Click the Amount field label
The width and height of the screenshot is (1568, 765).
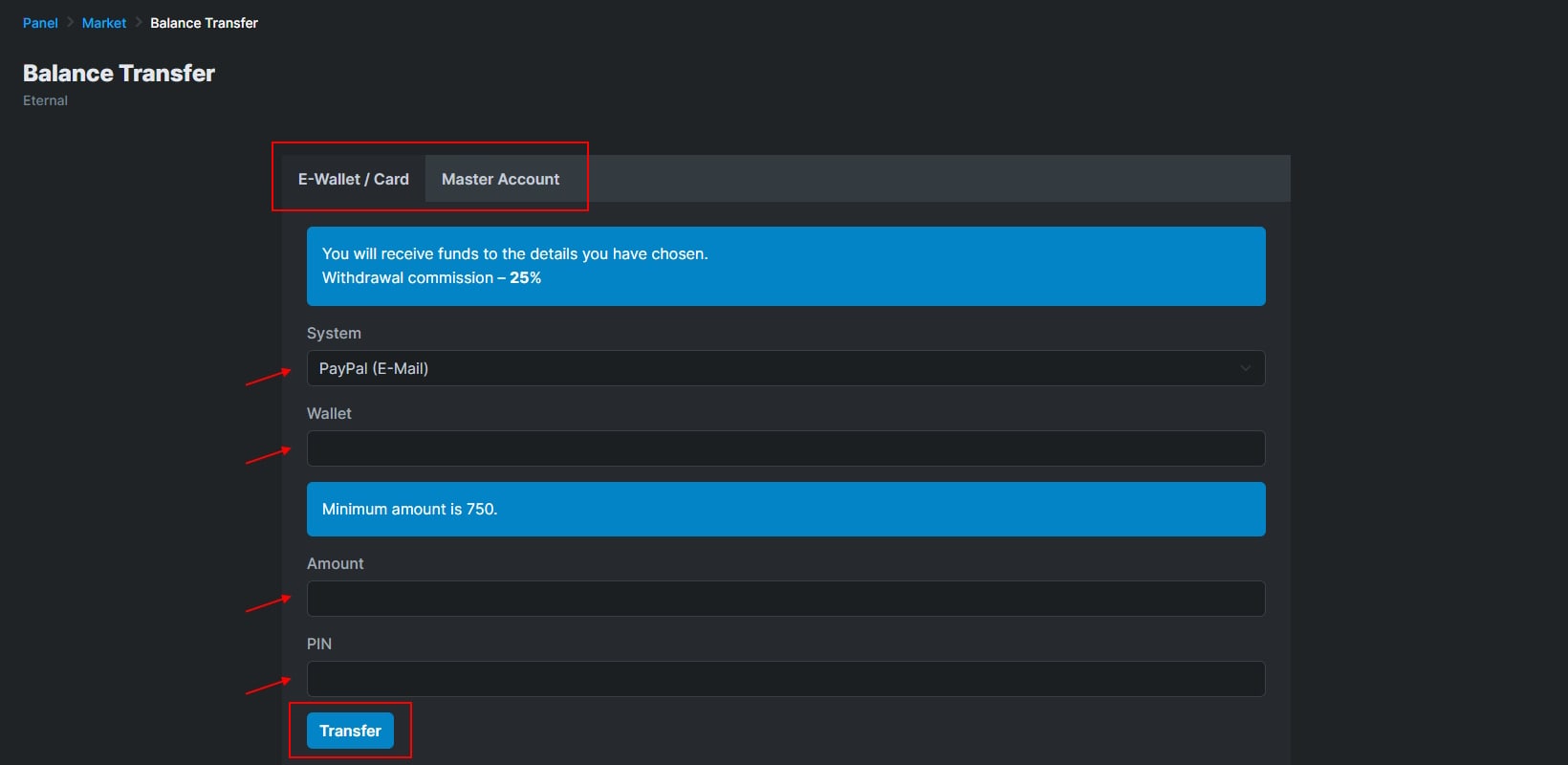(335, 563)
